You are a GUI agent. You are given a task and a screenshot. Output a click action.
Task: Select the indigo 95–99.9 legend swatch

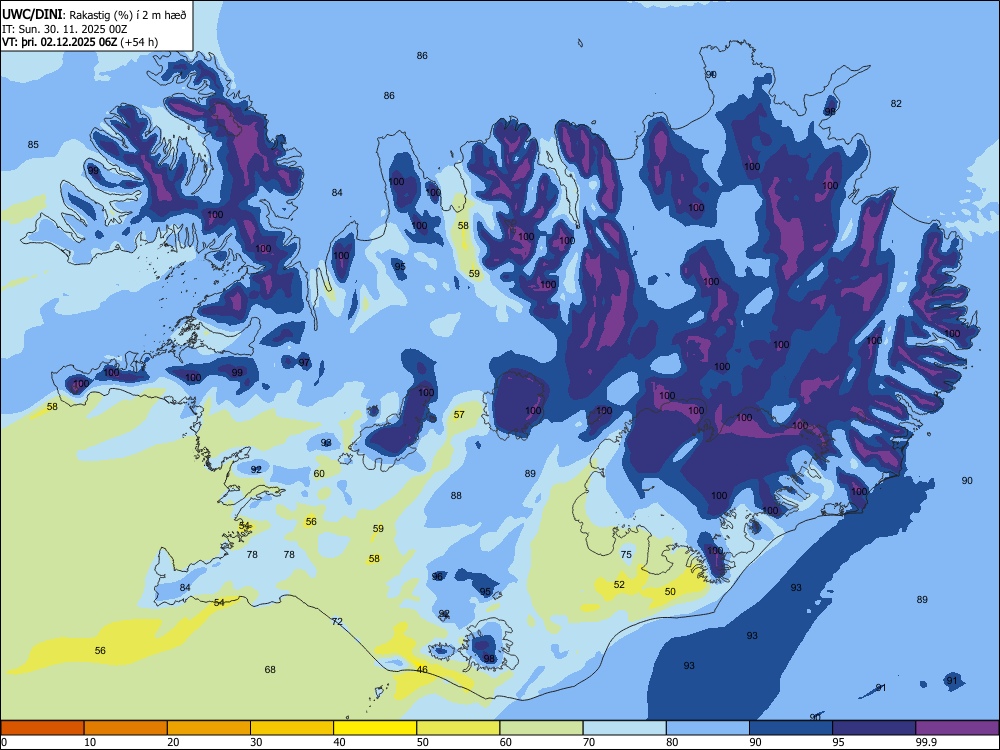874,728
